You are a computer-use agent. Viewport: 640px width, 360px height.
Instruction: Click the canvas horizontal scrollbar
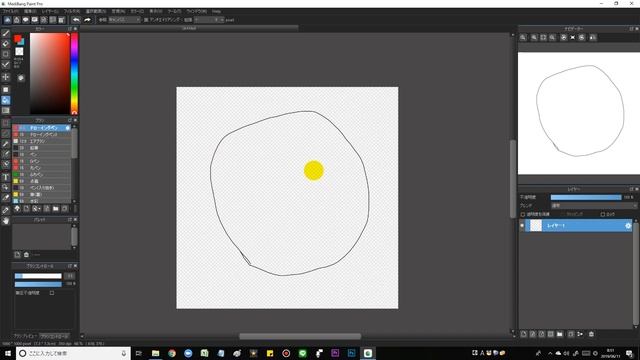300,336
